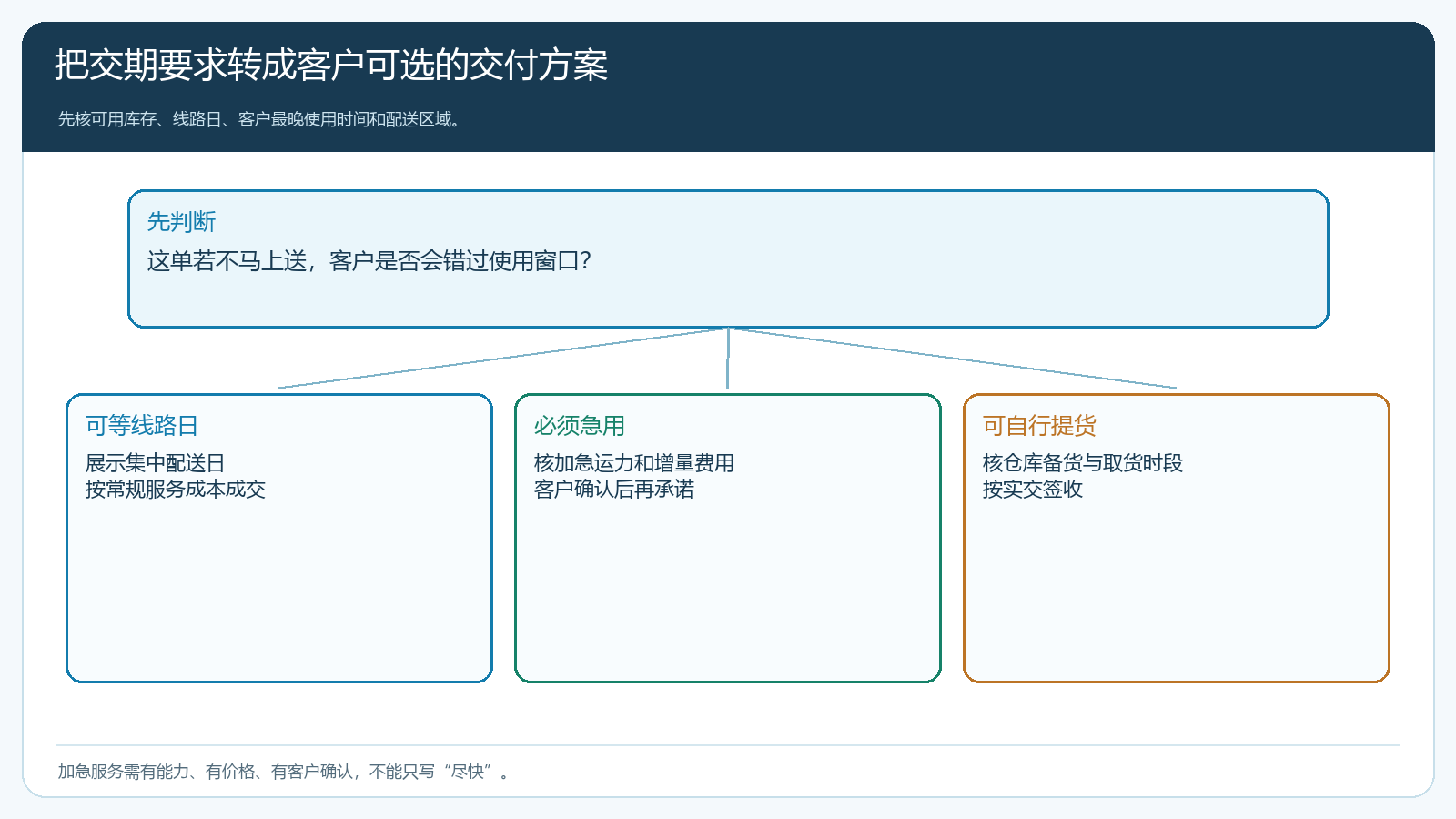This screenshot has height=819, width=1456.
Task: Click the slide title 把交期要求转成客户可选的交付方案
Action: [331, 66]
